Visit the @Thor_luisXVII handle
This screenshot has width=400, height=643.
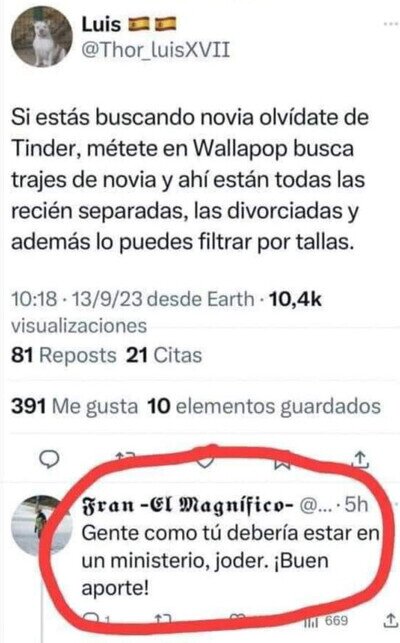click(x=156, y=50)
